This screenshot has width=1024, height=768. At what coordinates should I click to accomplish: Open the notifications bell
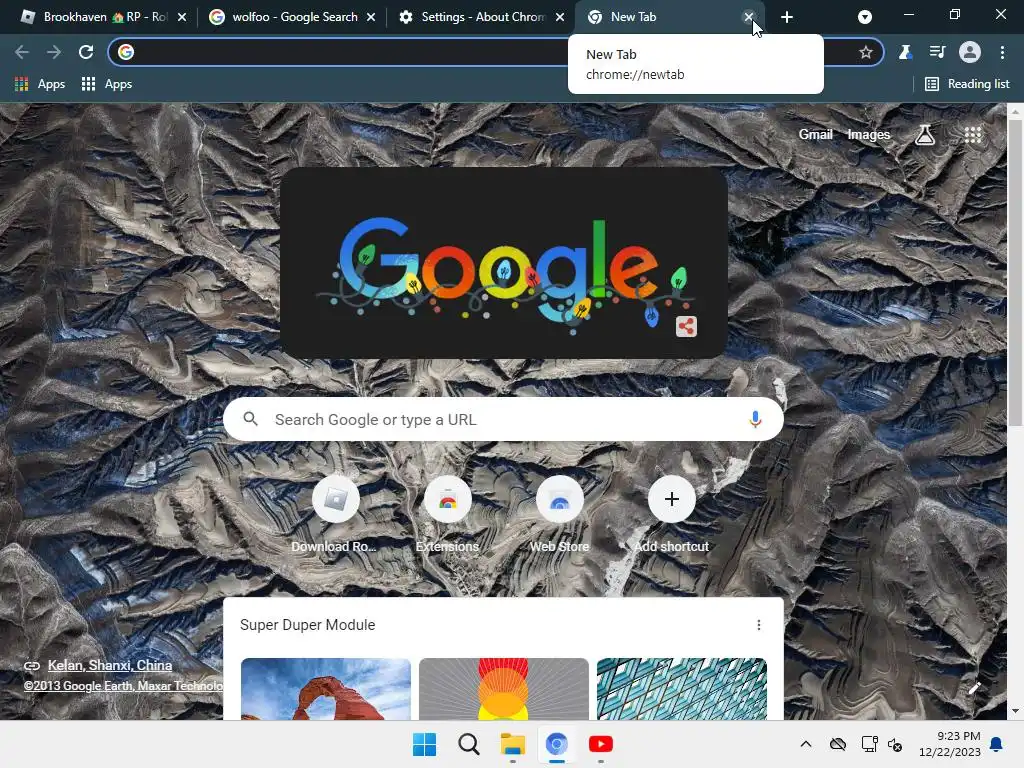pos(997,744)
